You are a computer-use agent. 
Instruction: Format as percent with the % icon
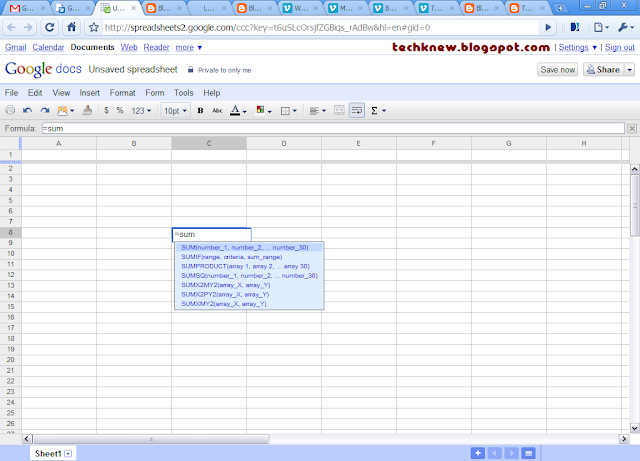[120, 110]
